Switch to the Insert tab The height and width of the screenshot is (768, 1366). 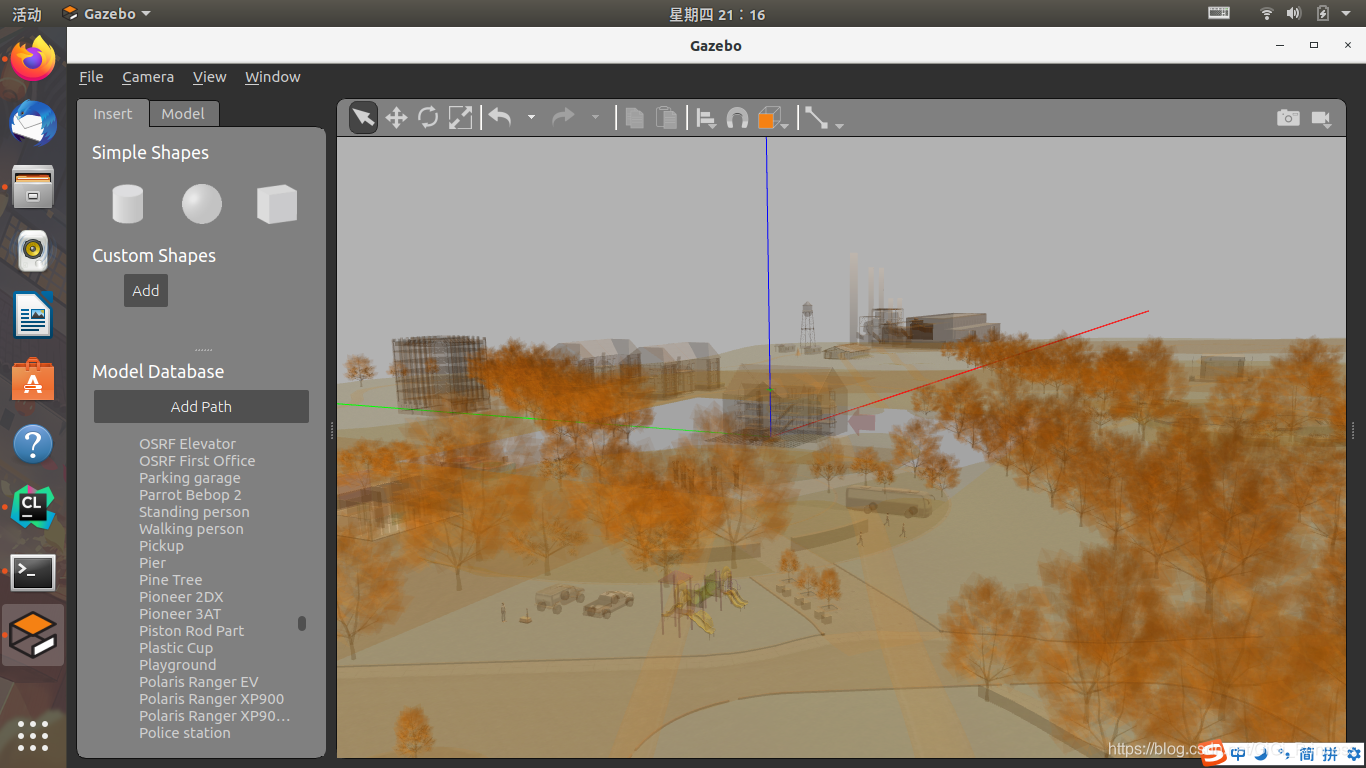(x=113, y=114)
